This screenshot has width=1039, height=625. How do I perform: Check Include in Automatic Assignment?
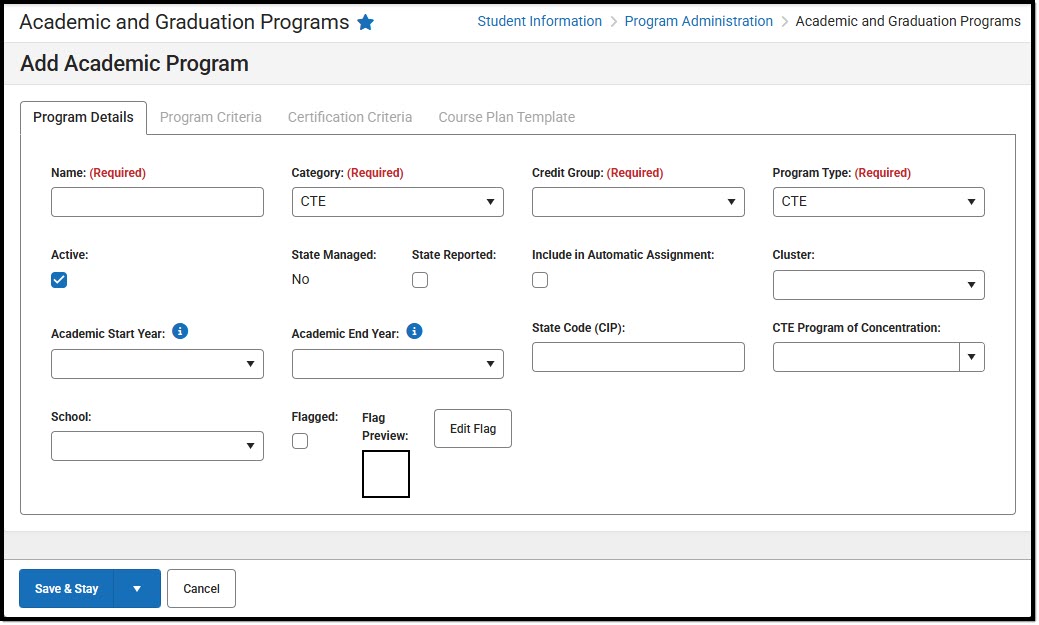[540, 280]
